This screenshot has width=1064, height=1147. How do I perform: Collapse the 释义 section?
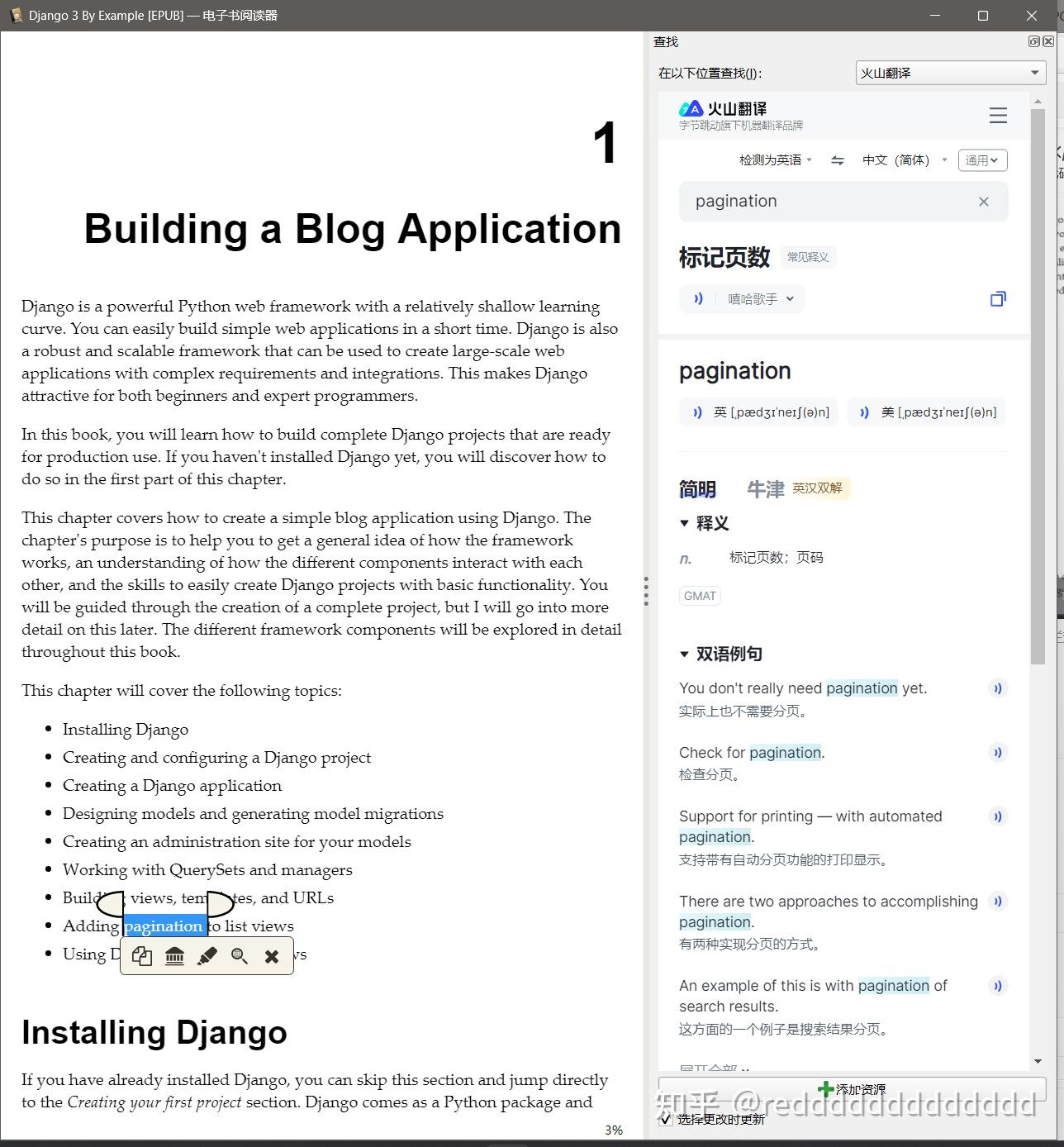(x=684, y=523)
